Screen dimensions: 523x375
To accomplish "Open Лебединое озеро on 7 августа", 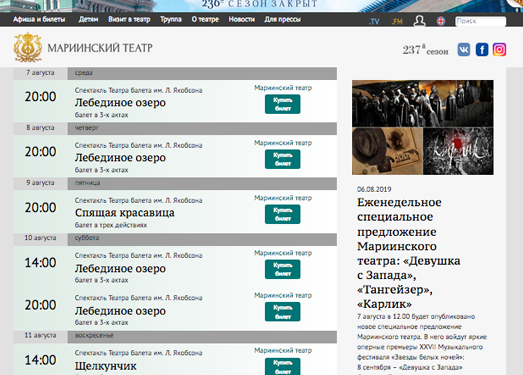I will click(120, 102).
